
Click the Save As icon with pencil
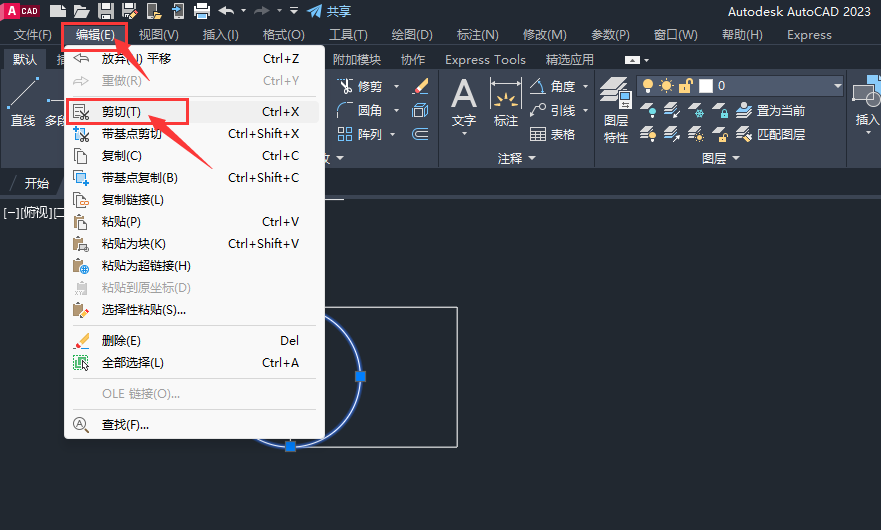(x=130, y=11)
